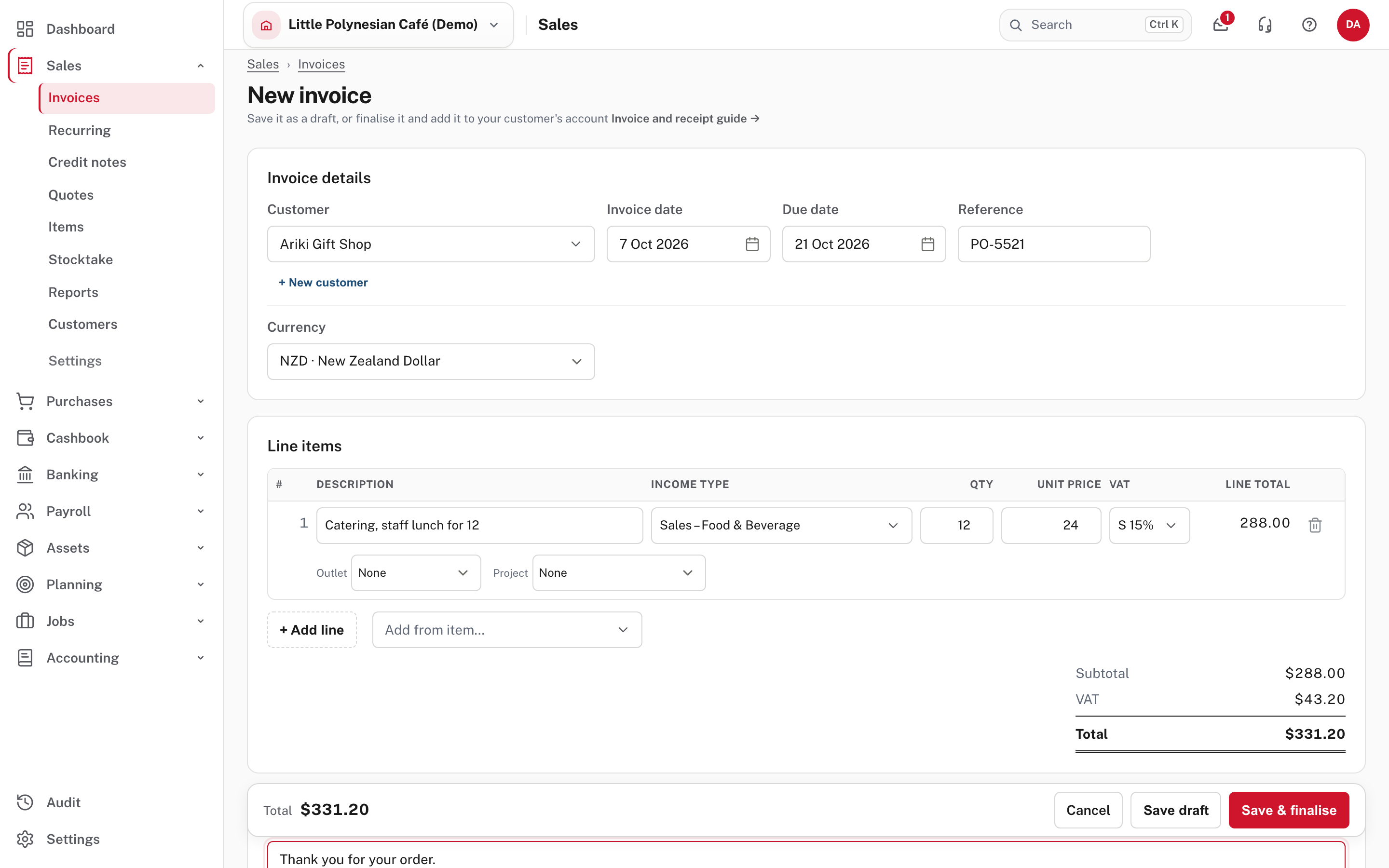Click the Assets cube icon
This screenshot has width=1389, height=868.
click(x=25, y=548)
